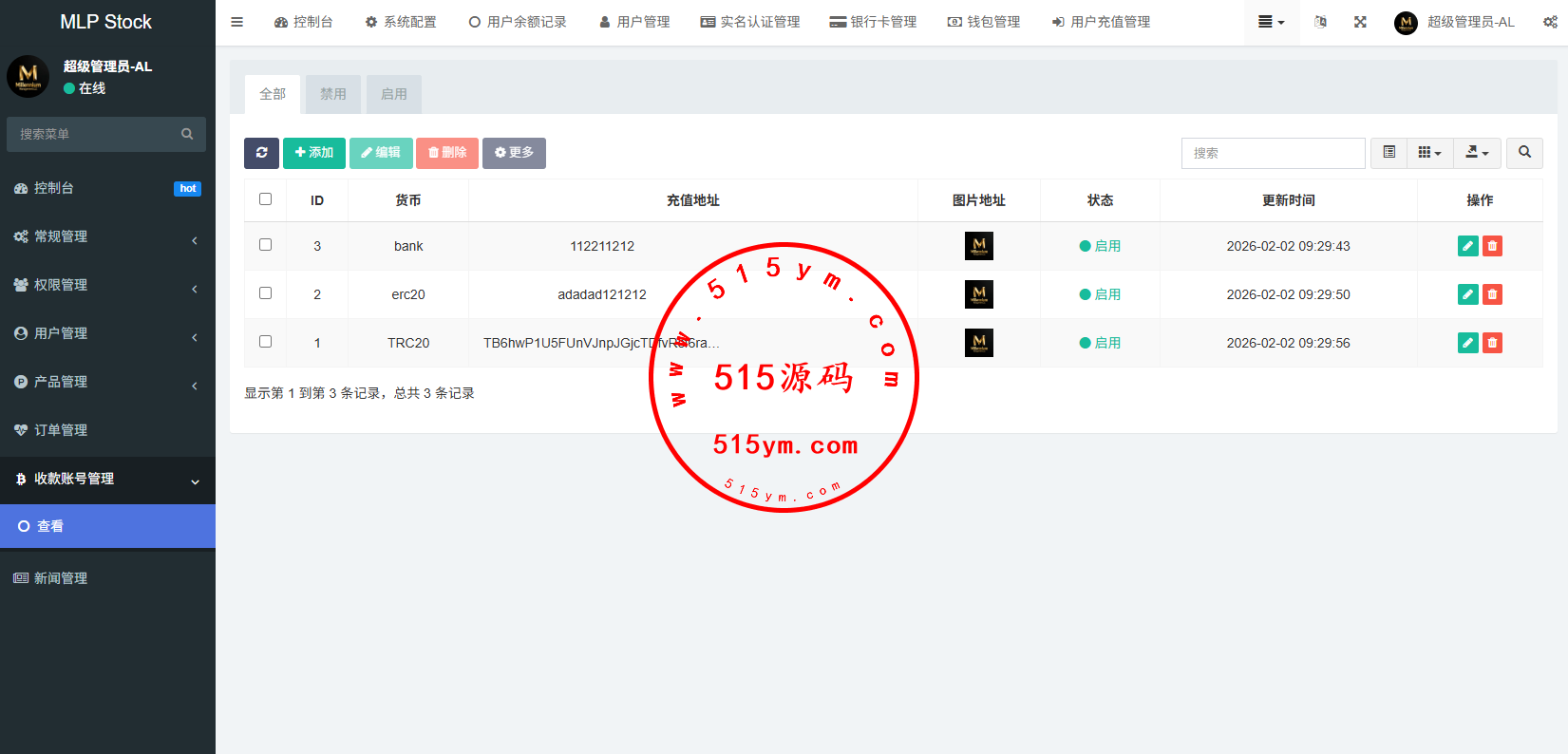The image size is (1568, 754).
Task: Click the fullscreen toggle icon in header
Action: pos(1360,22)
